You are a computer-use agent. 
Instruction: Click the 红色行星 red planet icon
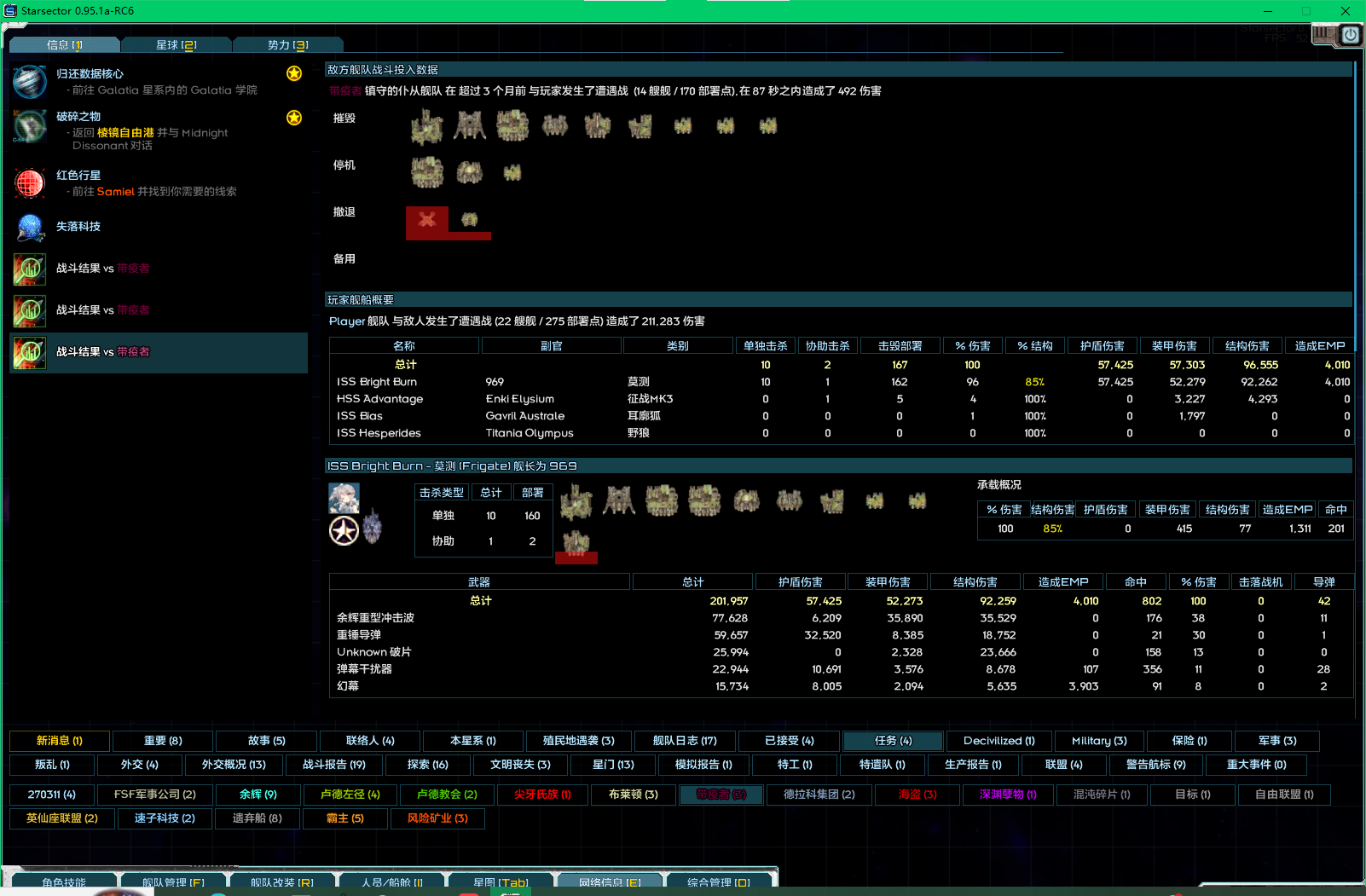(x=30, y=182)
